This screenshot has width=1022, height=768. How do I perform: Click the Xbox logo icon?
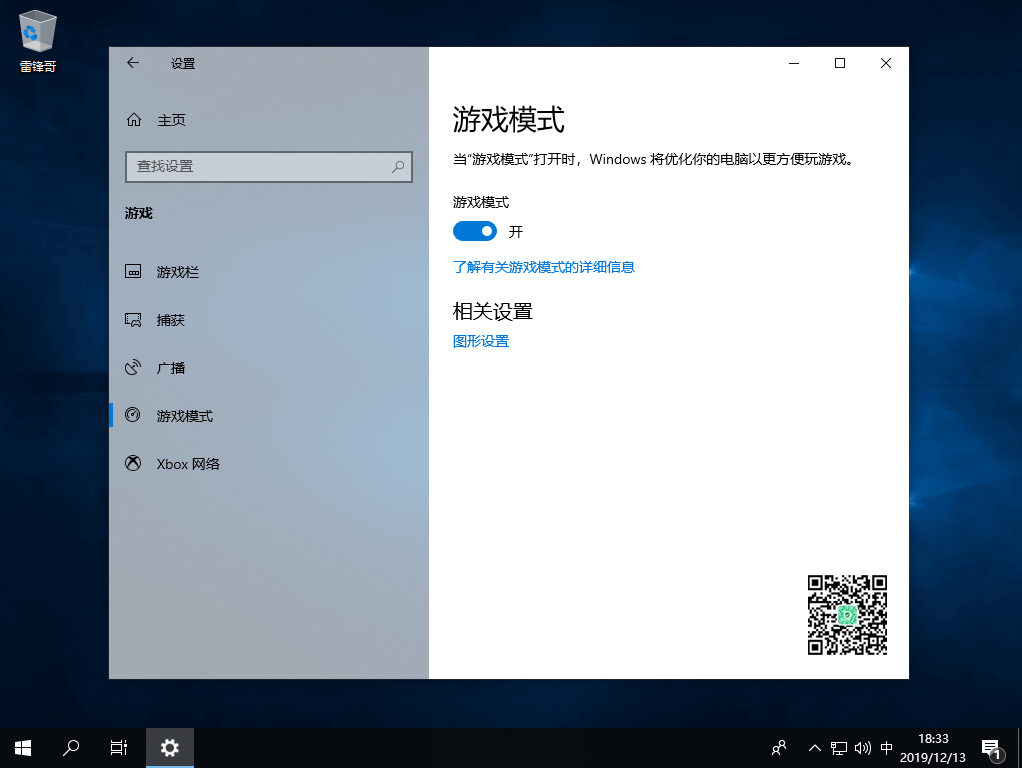[133, 464]
